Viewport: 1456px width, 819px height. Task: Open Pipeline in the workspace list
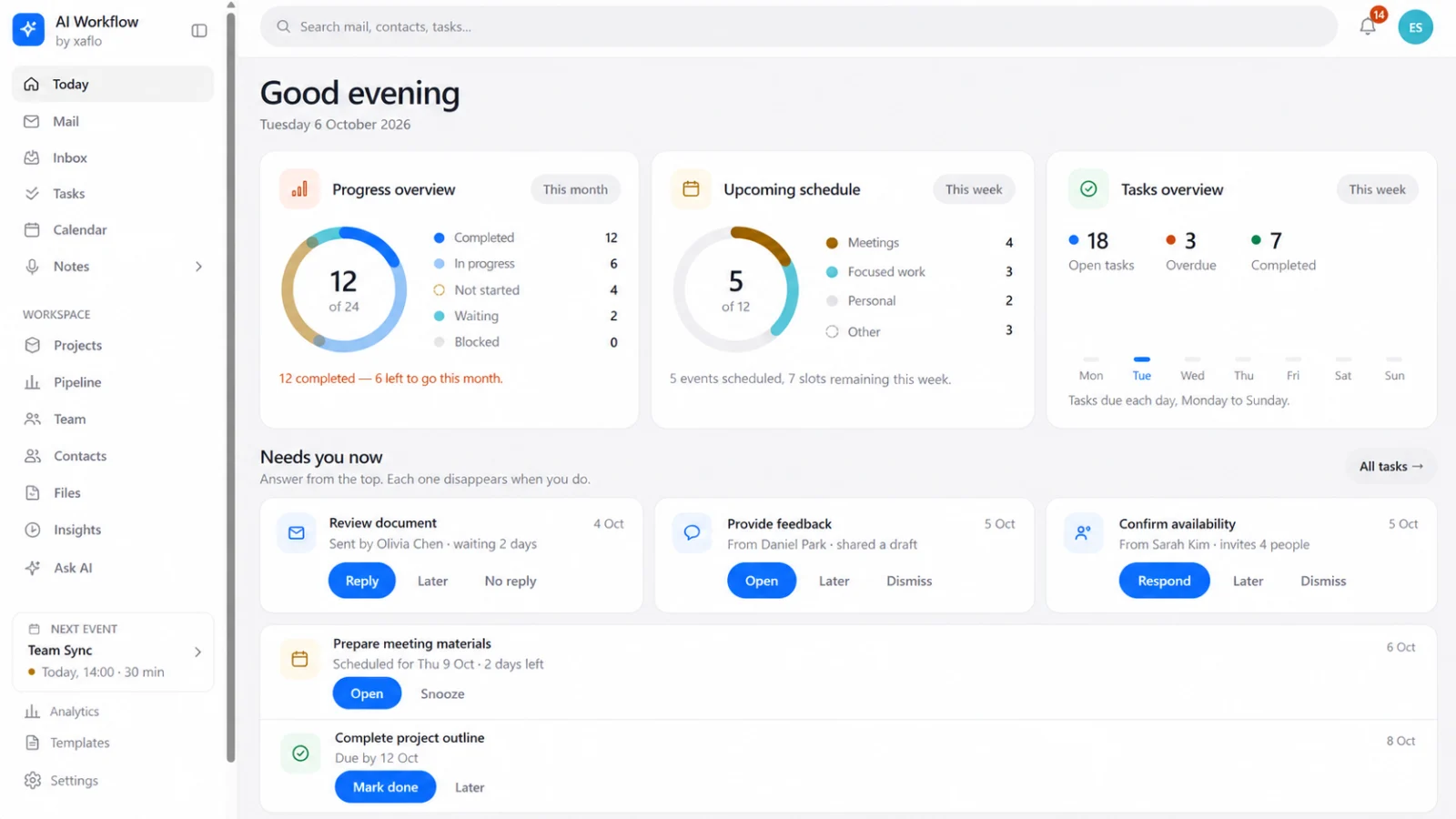(113, 382)
